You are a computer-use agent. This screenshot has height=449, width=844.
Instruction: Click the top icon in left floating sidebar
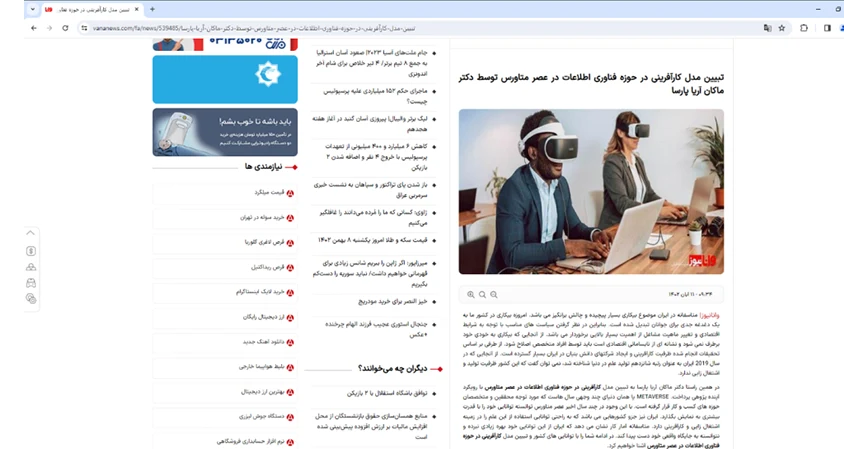pyautogui.click(x=31, y=235)
